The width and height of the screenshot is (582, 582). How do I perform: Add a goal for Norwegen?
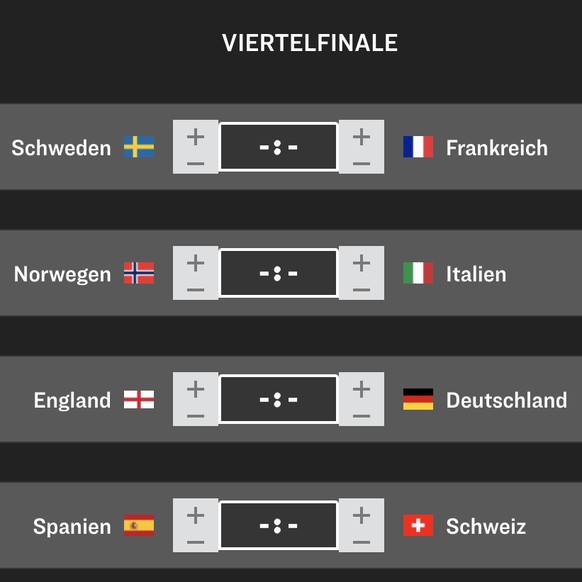click(x=196, y=263)
